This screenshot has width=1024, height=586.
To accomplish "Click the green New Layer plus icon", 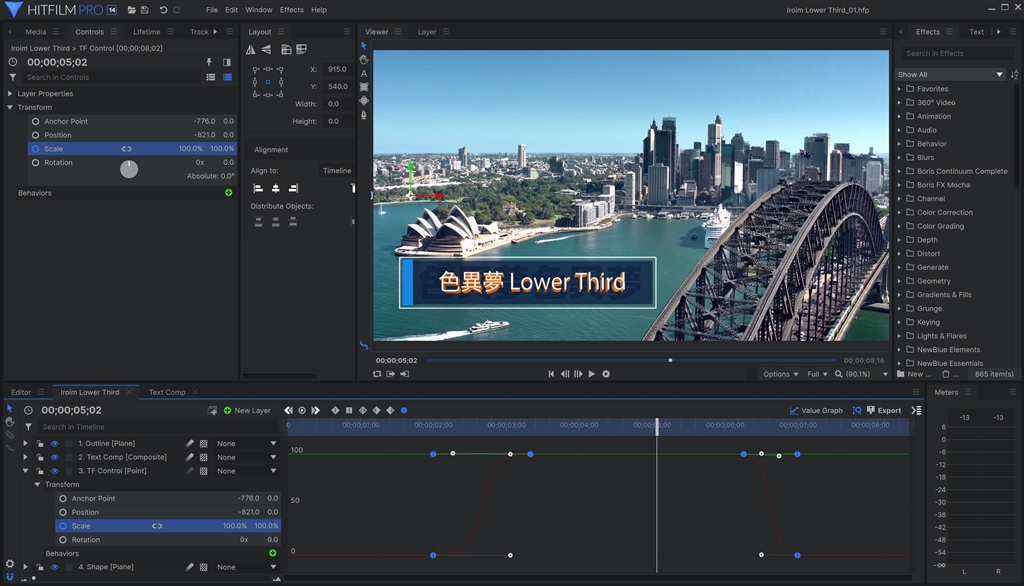I will (228, 410).
